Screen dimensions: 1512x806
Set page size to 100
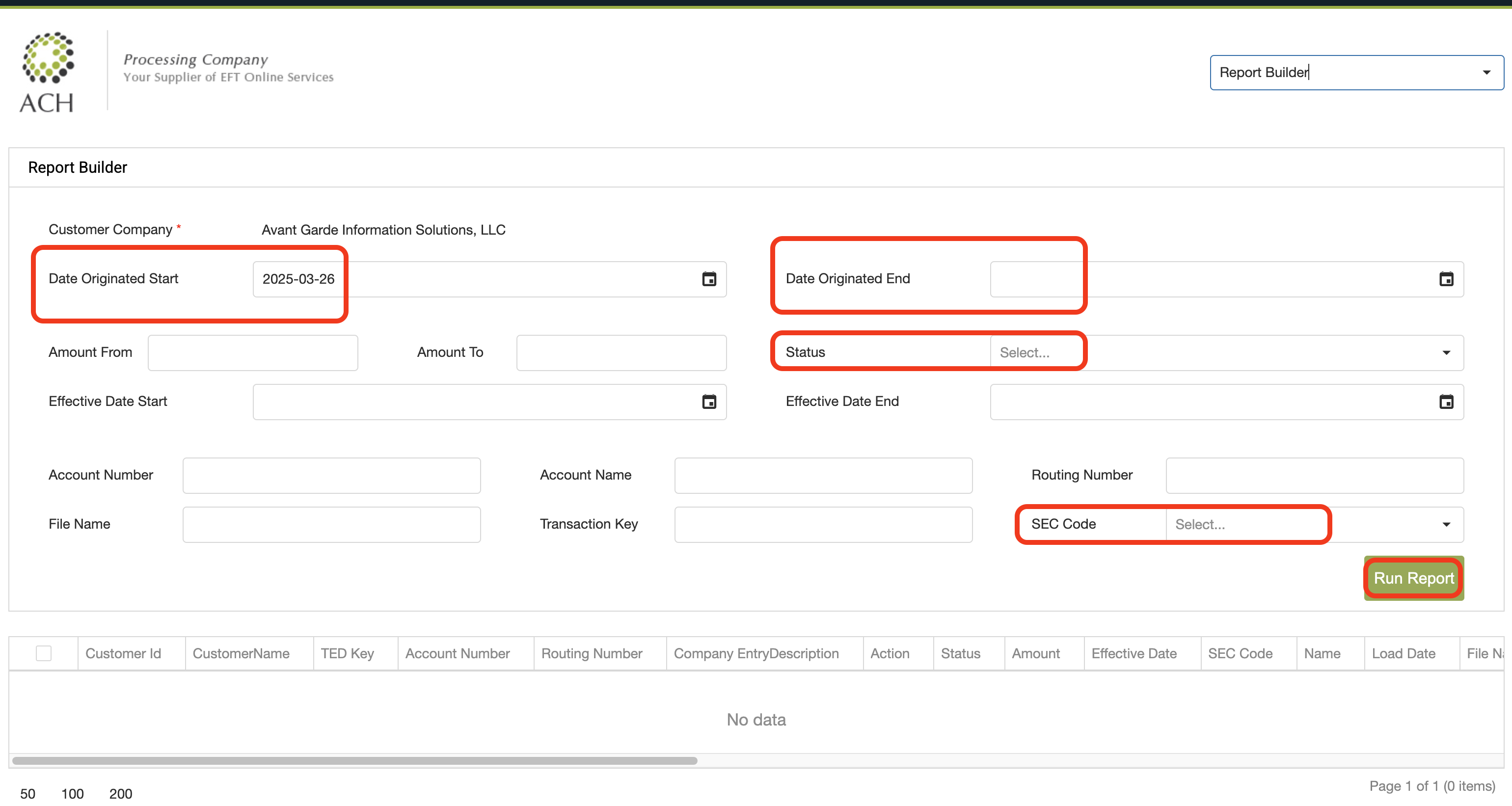(72, 794)
